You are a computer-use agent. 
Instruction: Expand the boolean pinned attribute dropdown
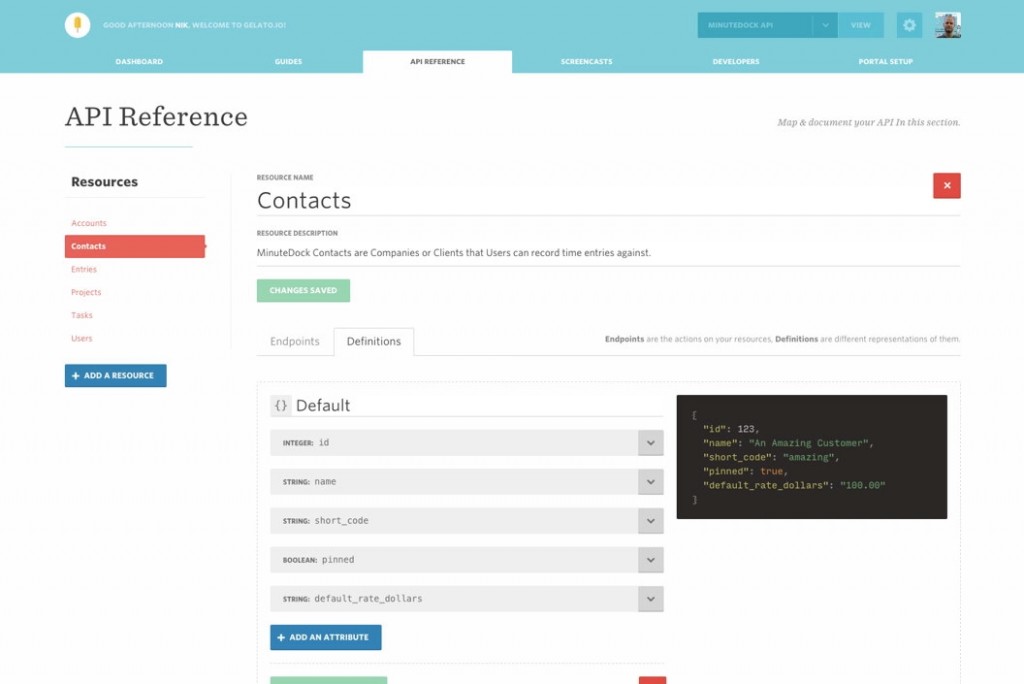pyautogui.click(x=650, y=560)
